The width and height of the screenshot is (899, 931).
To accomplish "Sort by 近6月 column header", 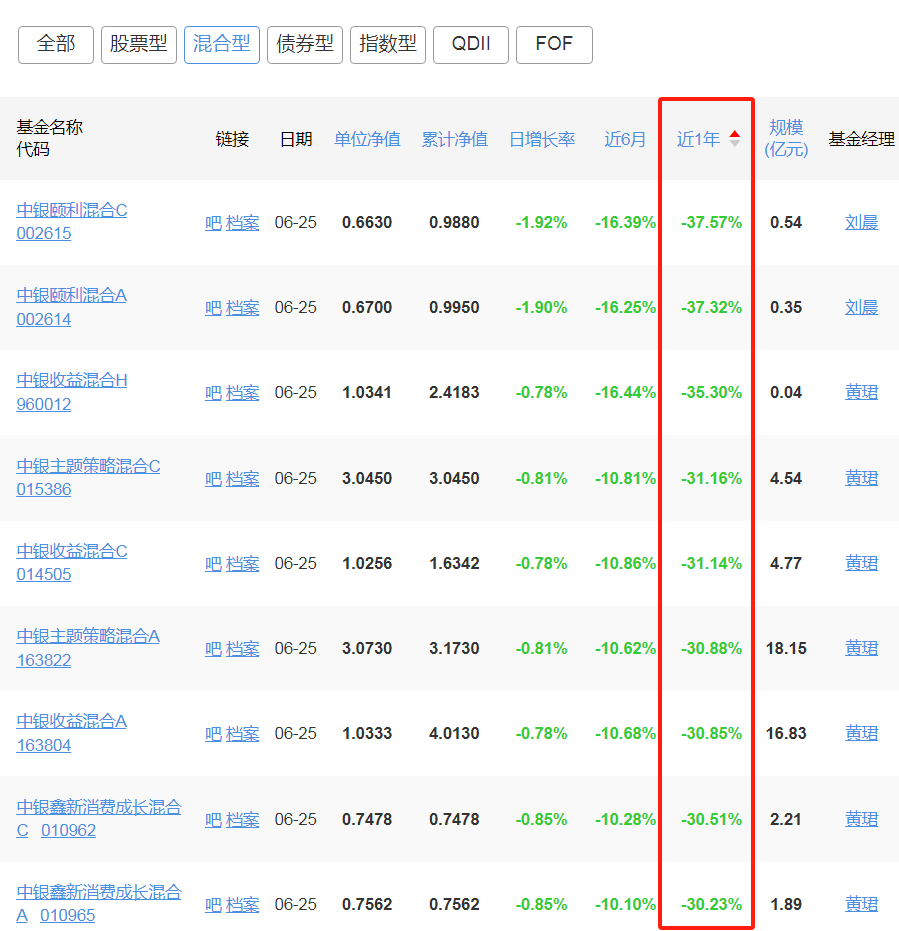I will 625,139.
